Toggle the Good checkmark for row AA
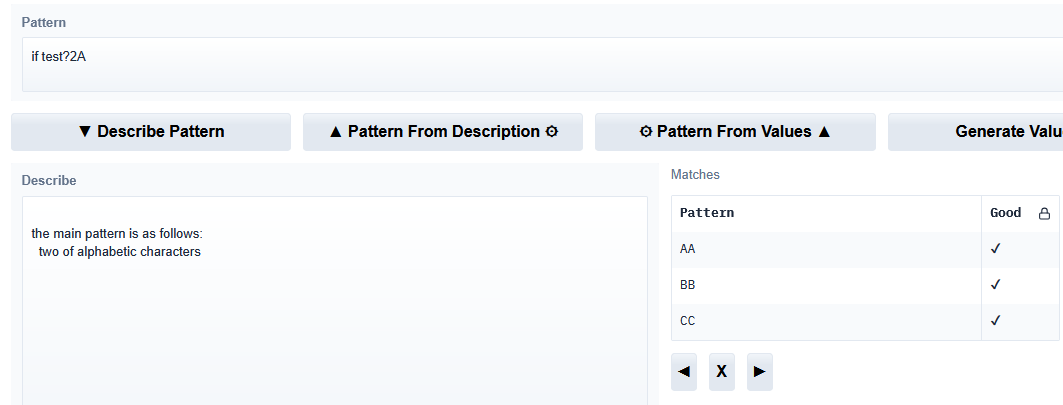The width and height of the screenshot is (1063, 405). pyautogui.click(x=995, y=249)
